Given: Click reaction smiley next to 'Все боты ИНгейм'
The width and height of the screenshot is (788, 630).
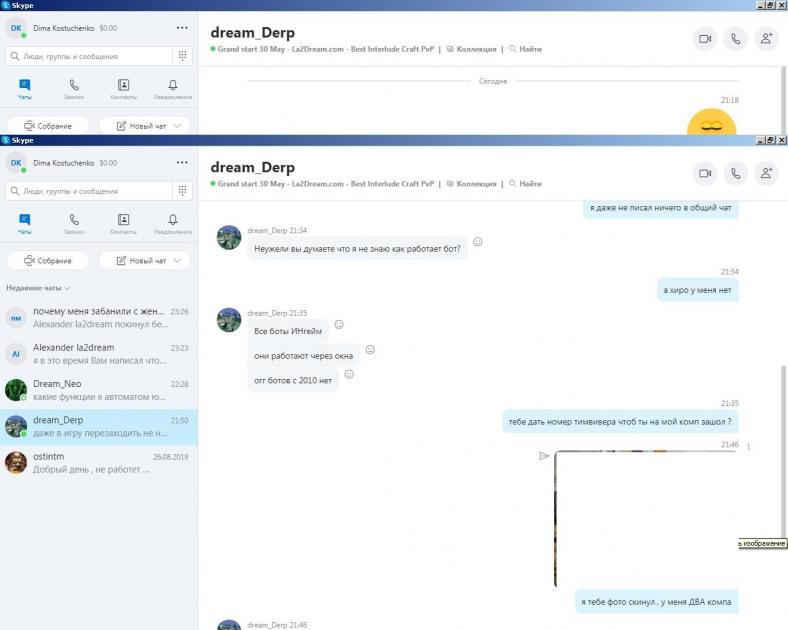Looking at the screenshot, I should [x=339, y=325].
